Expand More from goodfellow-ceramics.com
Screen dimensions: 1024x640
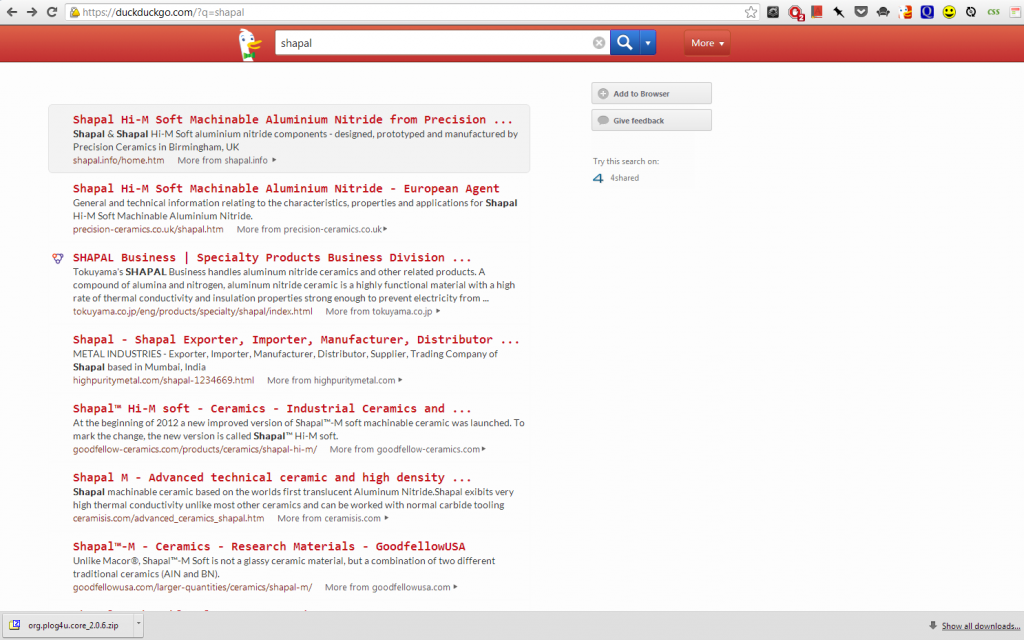(x=408, y=449)
